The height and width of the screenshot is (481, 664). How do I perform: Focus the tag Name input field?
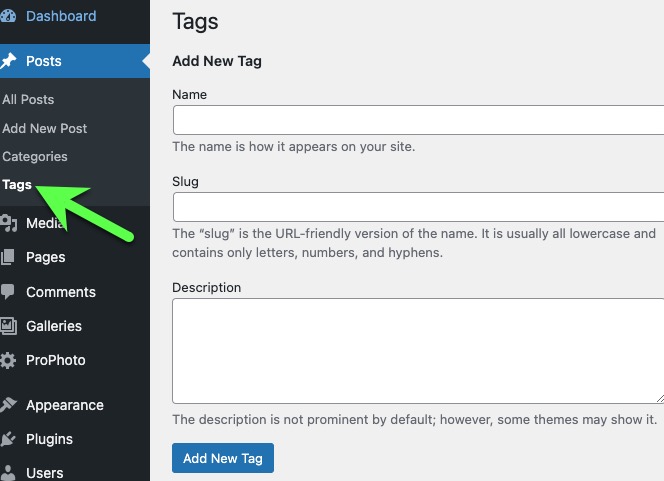point(418,120)
